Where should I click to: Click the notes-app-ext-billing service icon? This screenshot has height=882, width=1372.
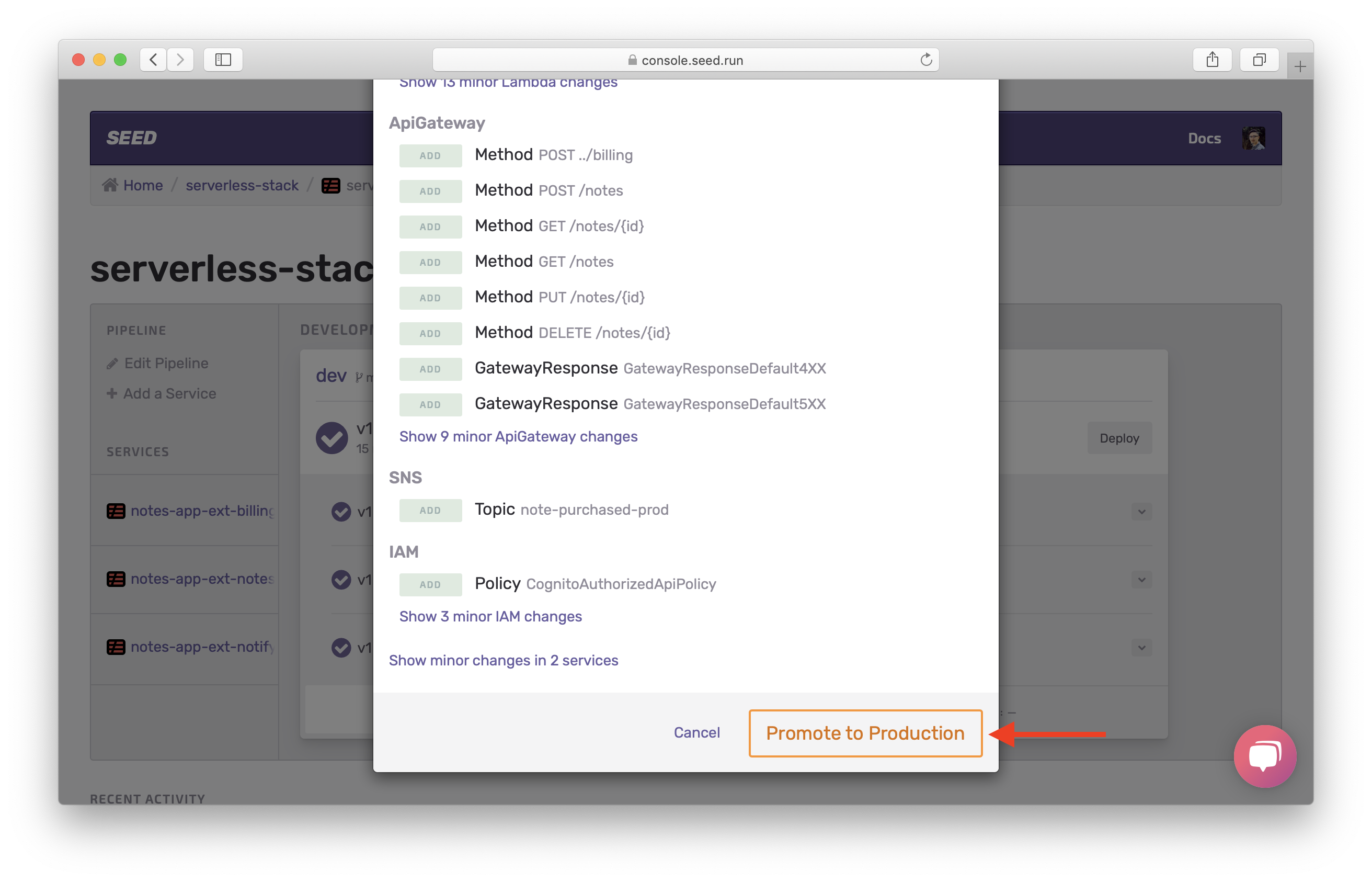(x=116, y=511)
